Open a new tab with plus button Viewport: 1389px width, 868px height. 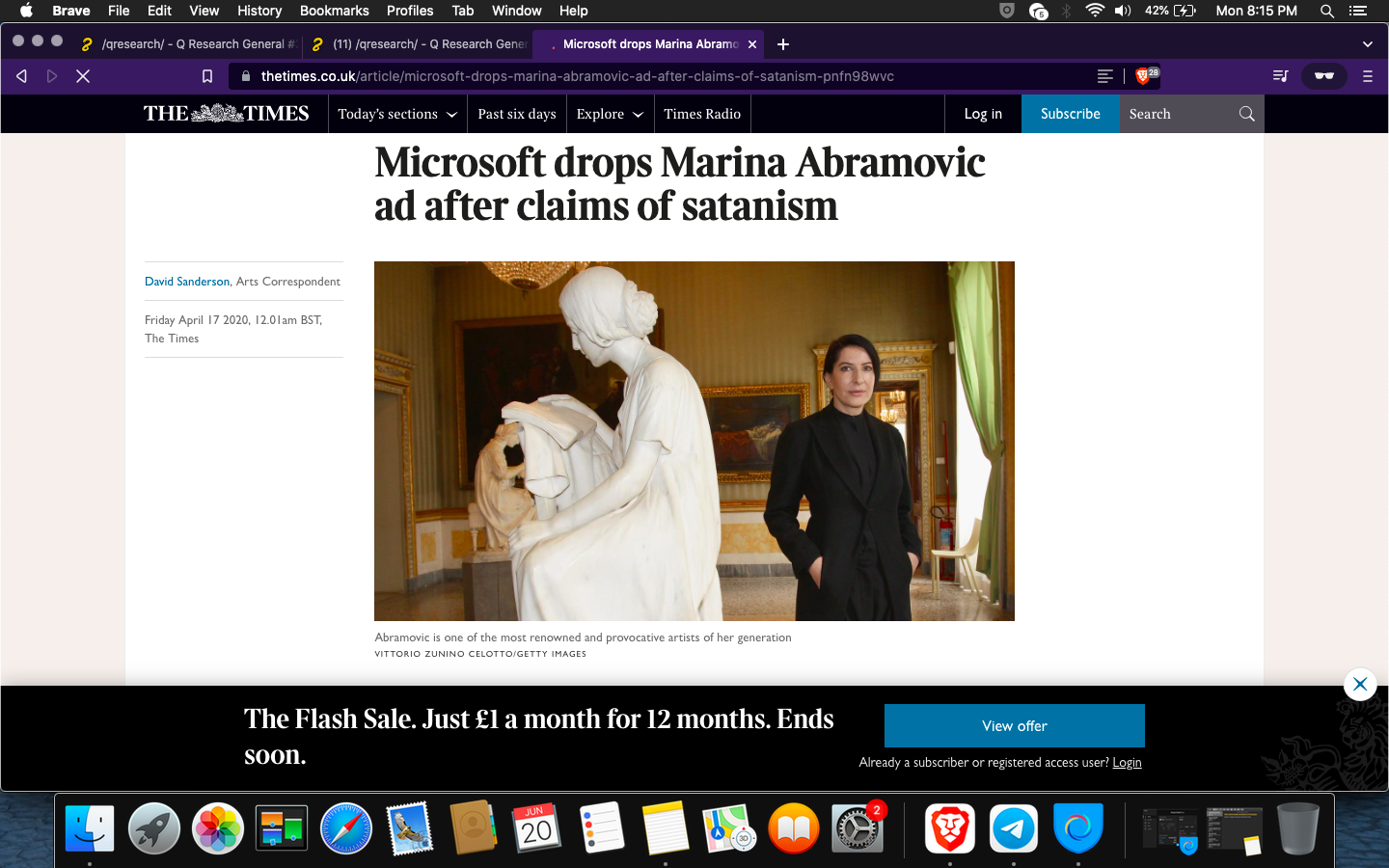[783, 44]
